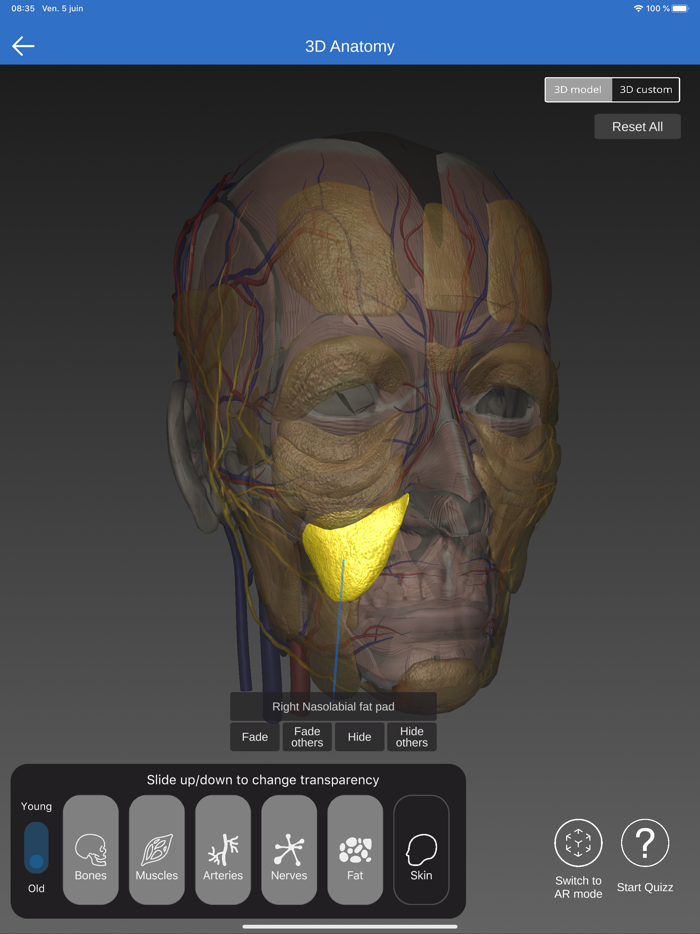The width and height of the screenshot is (700, 934).
Task: Tap the Nerves layer icon
Action: (289, 850)
